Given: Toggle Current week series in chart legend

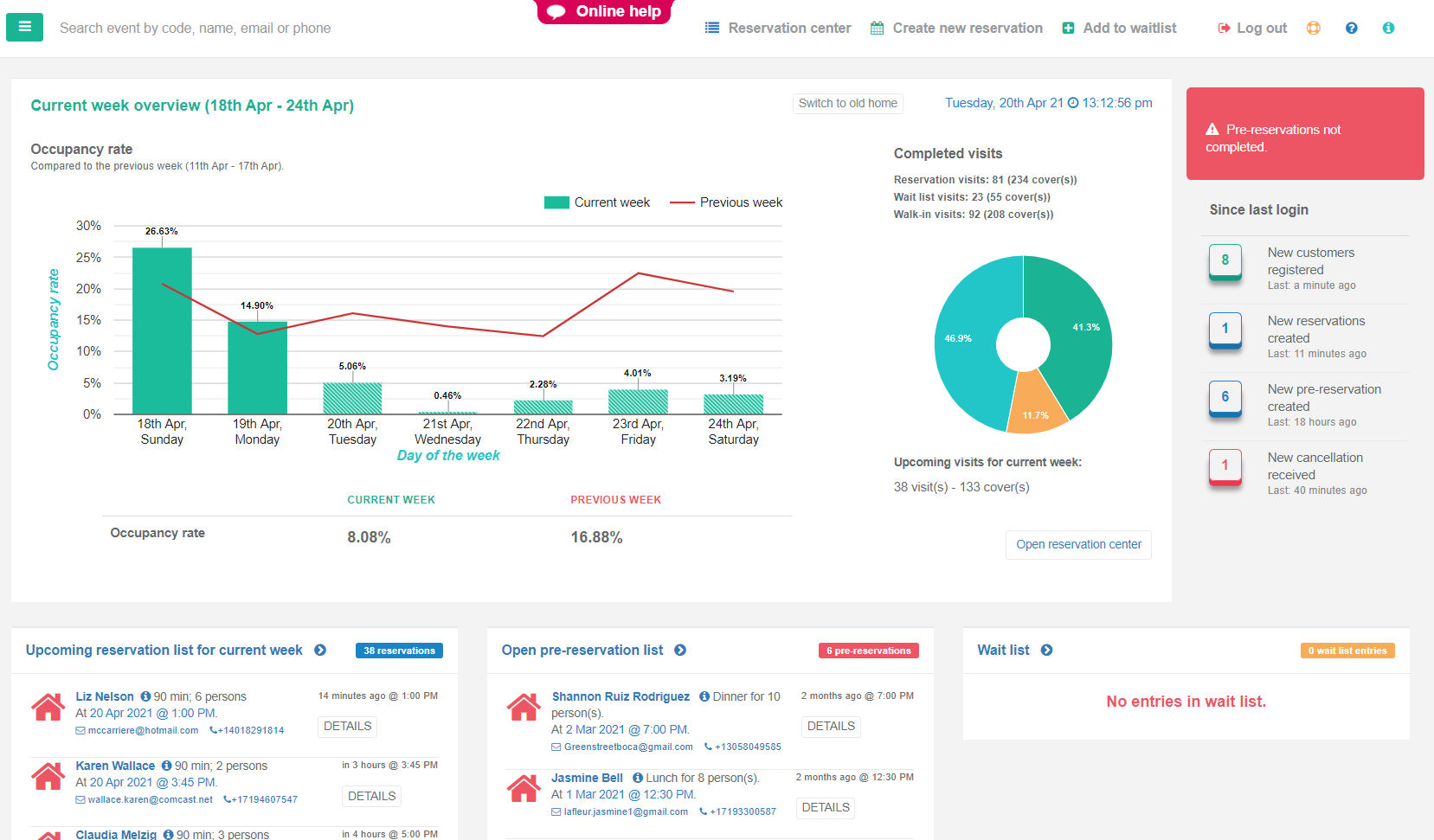Looking at the screenshot, I should pyautogui.click(x=596, y=202).
